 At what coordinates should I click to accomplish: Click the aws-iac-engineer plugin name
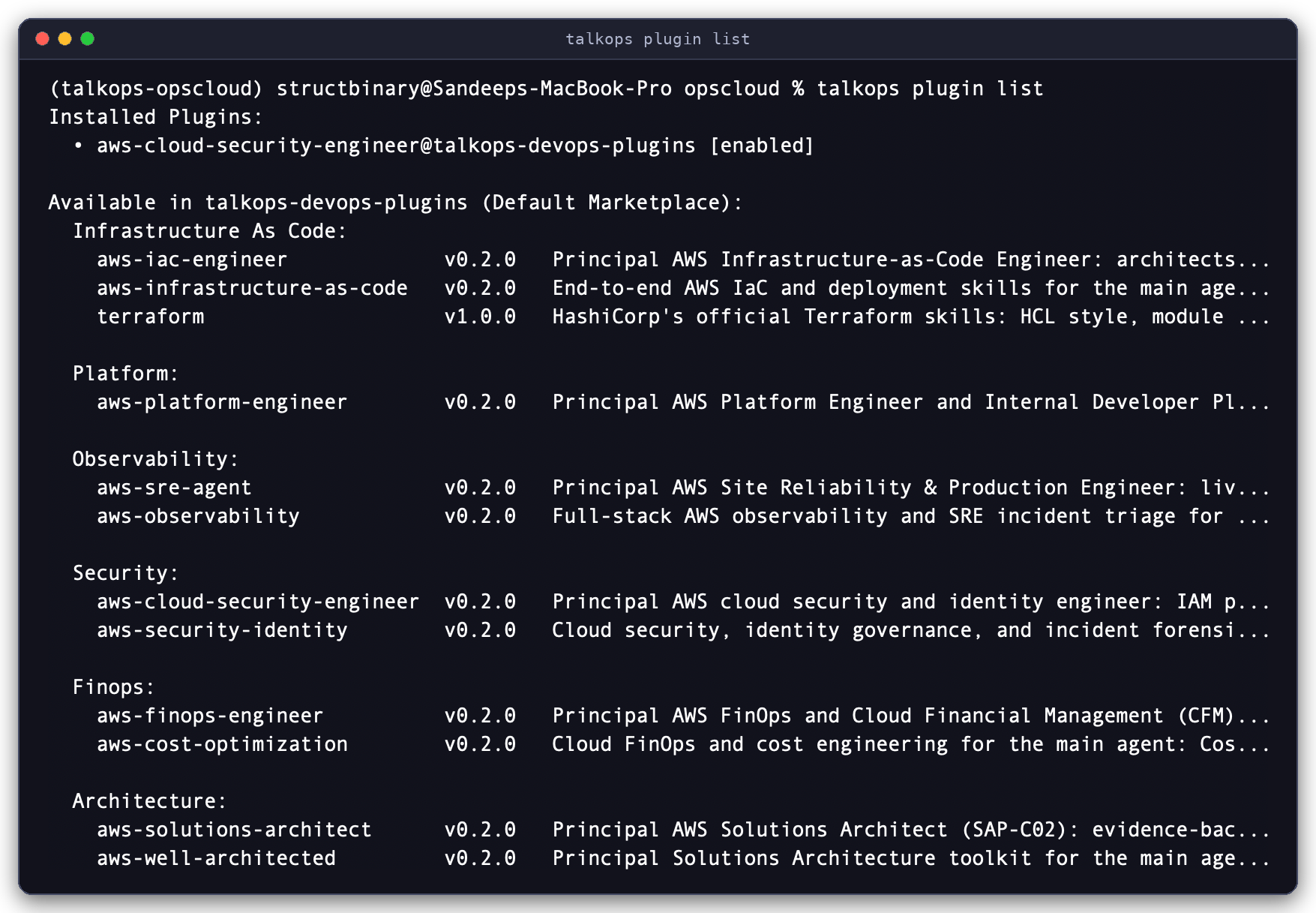tap(192, 260)
